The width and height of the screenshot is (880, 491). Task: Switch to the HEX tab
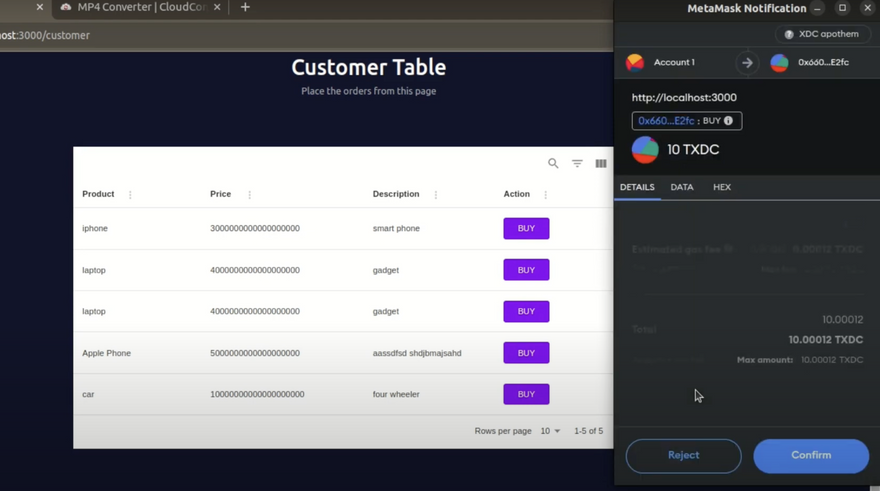tap(722, 187)
